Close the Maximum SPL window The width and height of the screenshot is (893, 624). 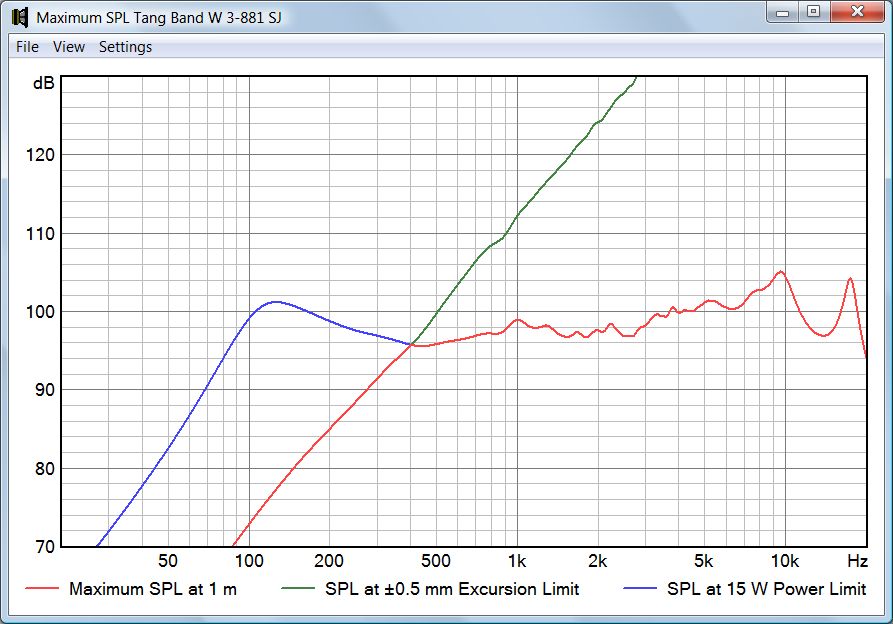click(x=857, y=12)
